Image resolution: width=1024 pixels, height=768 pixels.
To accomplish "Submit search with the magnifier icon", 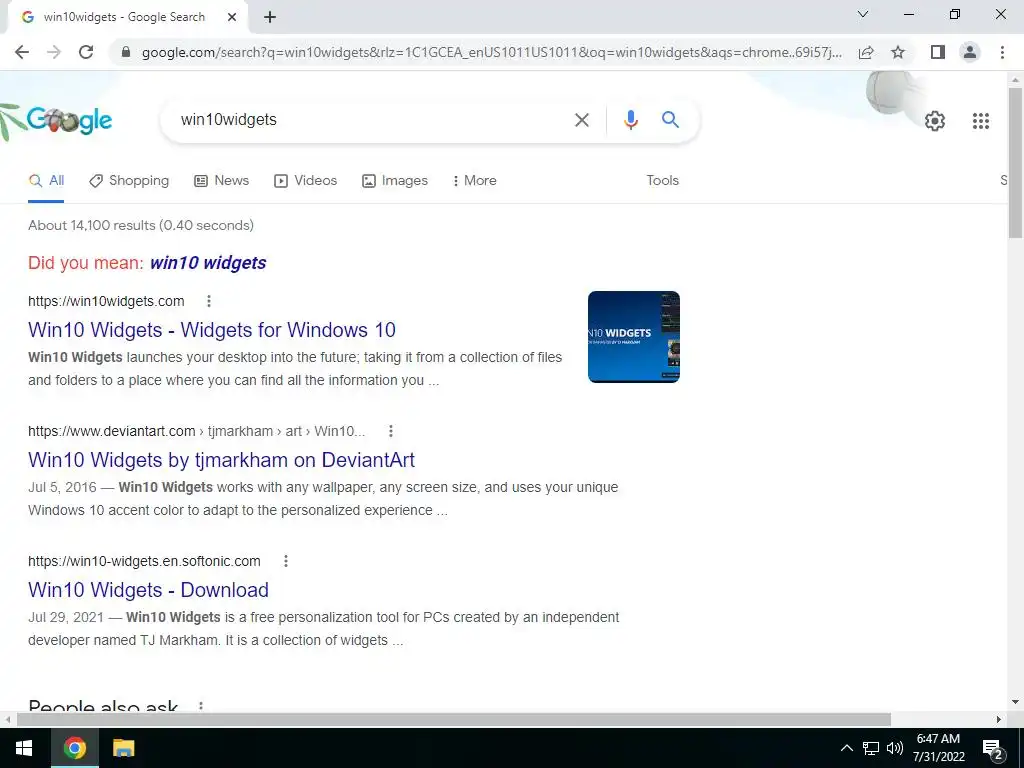I will [670, 120].
